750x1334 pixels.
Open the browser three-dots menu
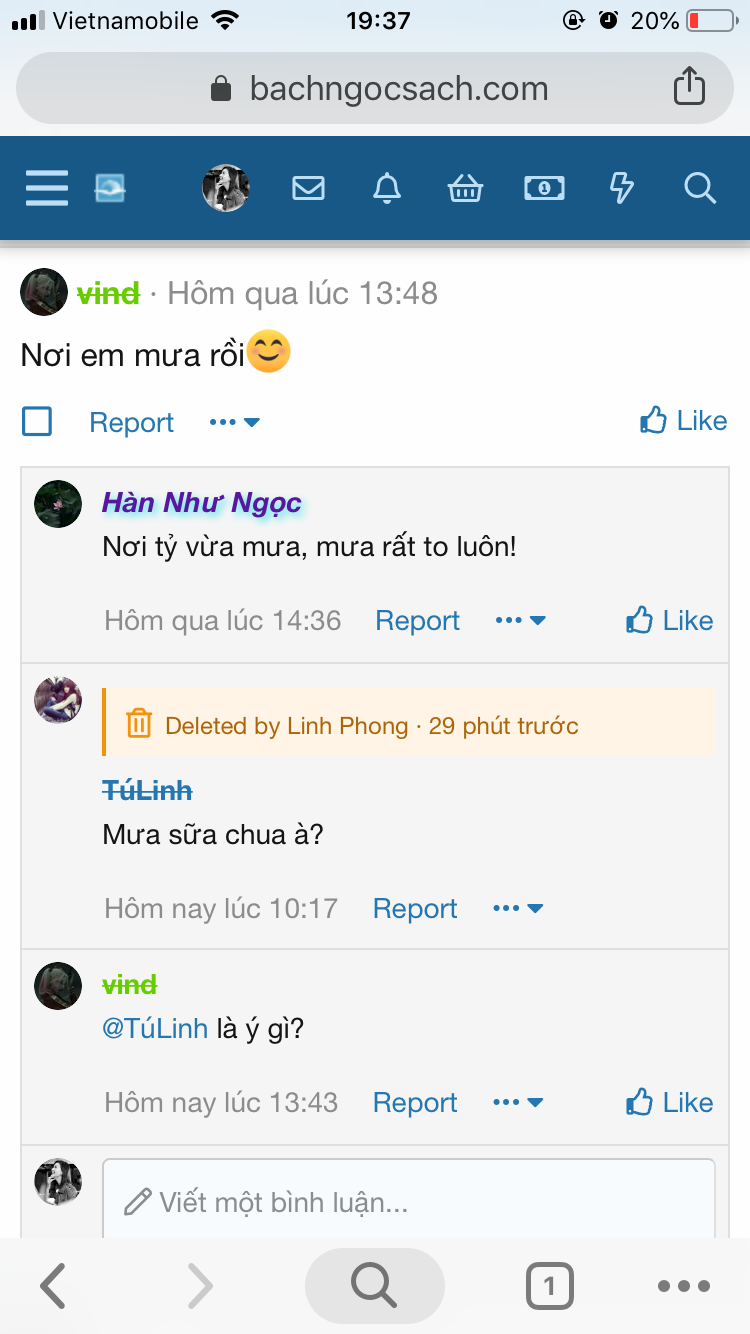684,1286
